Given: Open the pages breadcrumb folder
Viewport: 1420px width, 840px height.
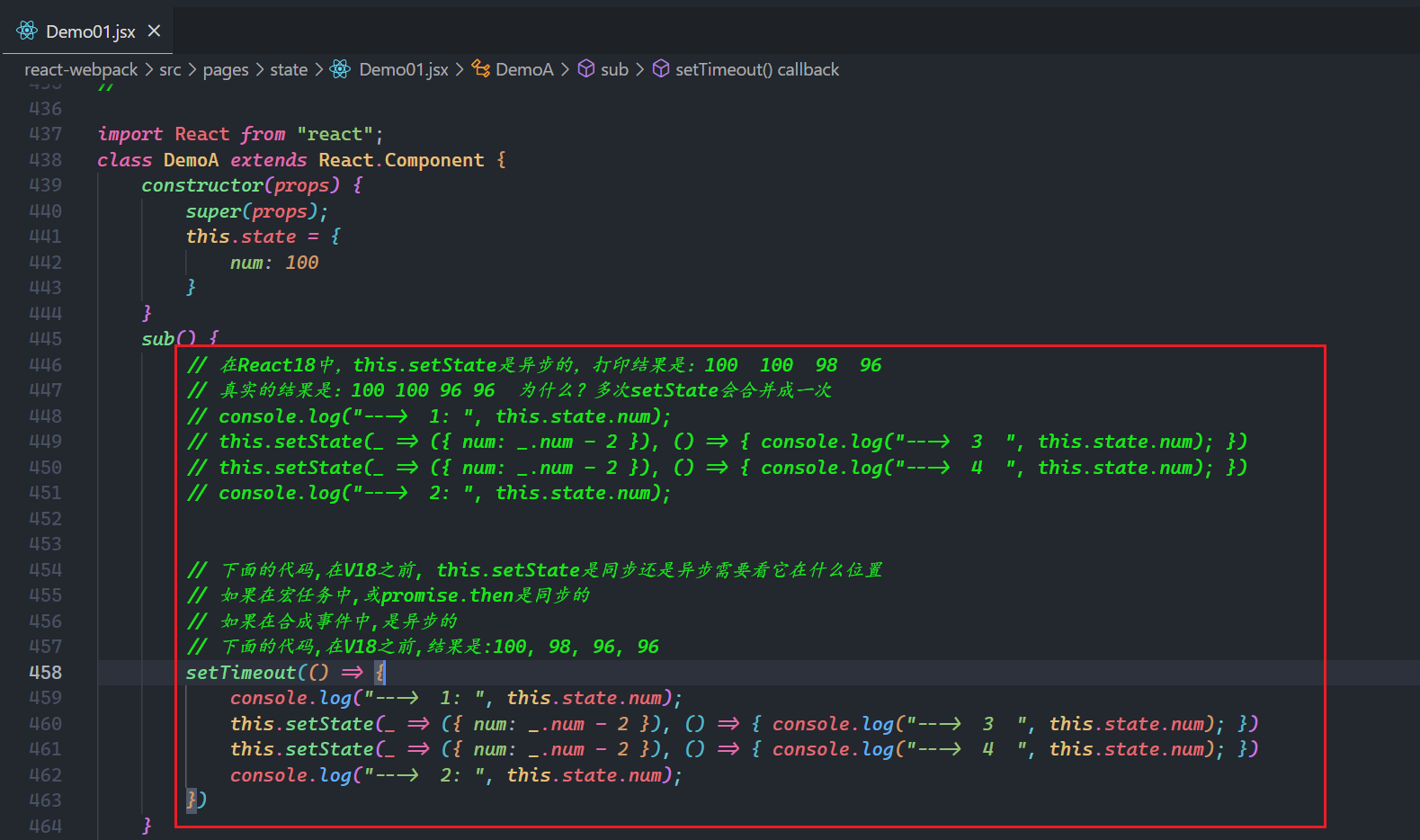Looking at the screenshot, I should (x=226, y=69).
